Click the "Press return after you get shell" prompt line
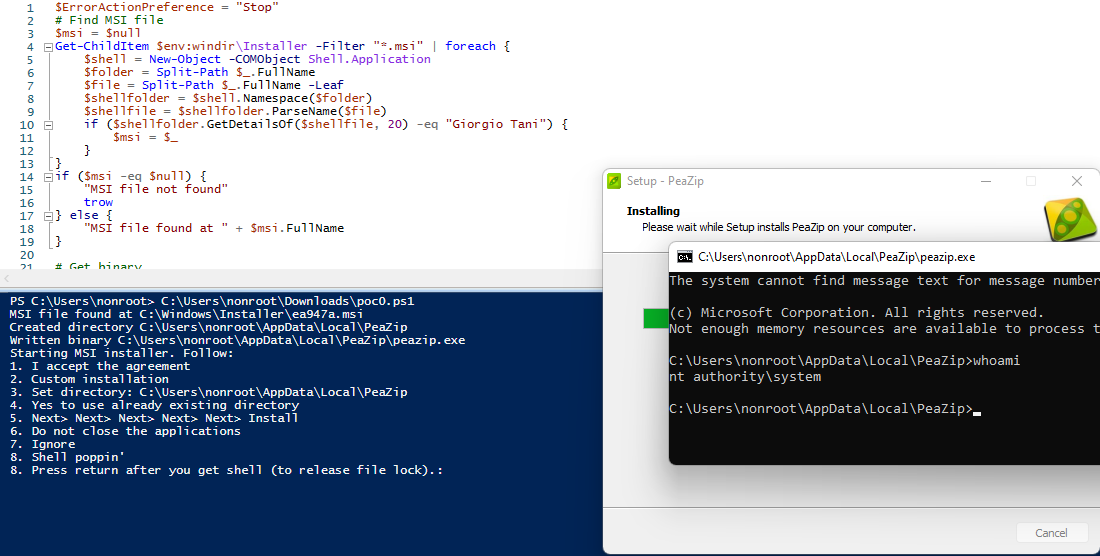 pos(227,470)
